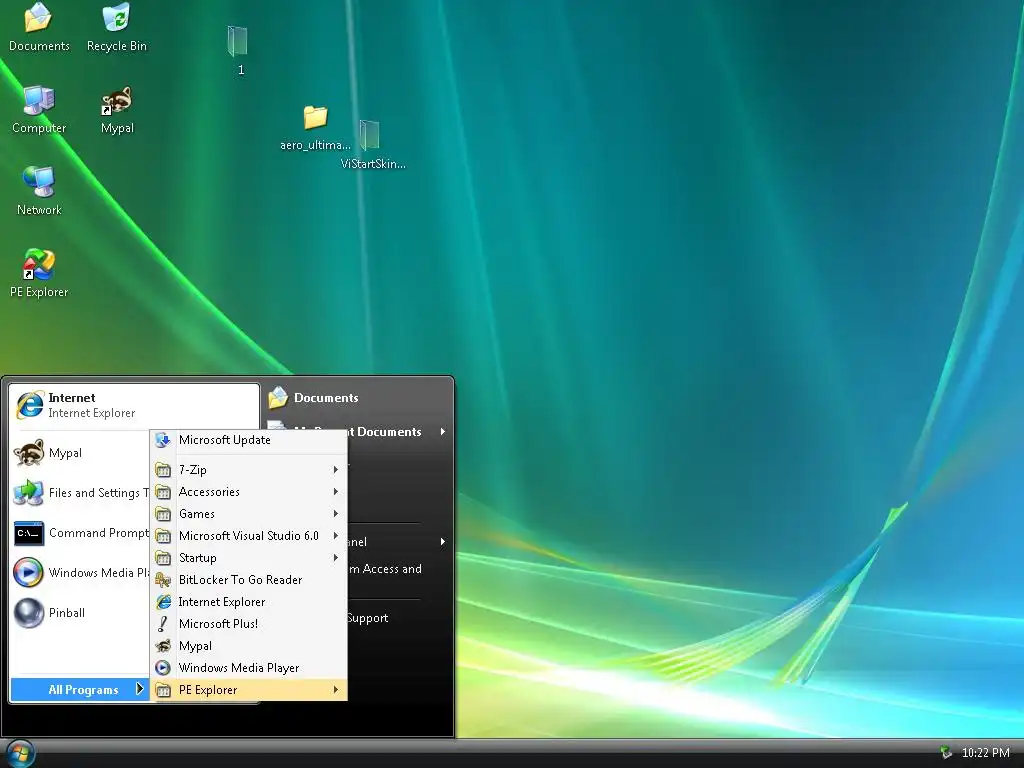1024x768 pixels.
Task: Open Files and Settings Transfer Wizard entry
Action: [x=80, y=492]
